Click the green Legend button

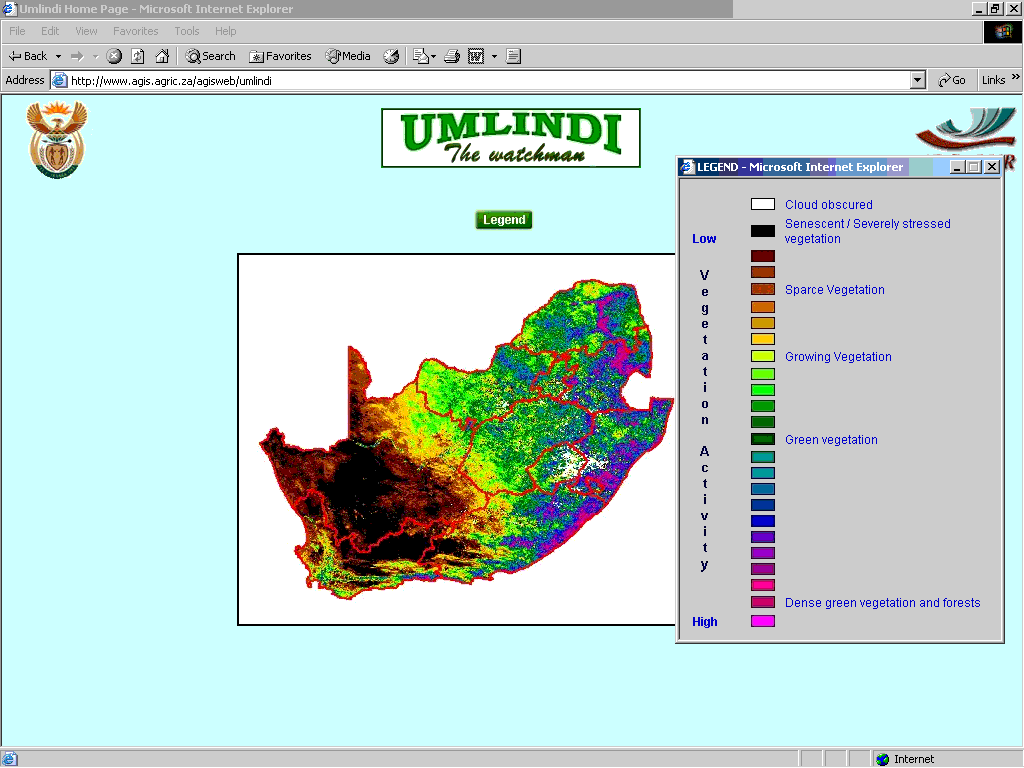pos(504,220)
